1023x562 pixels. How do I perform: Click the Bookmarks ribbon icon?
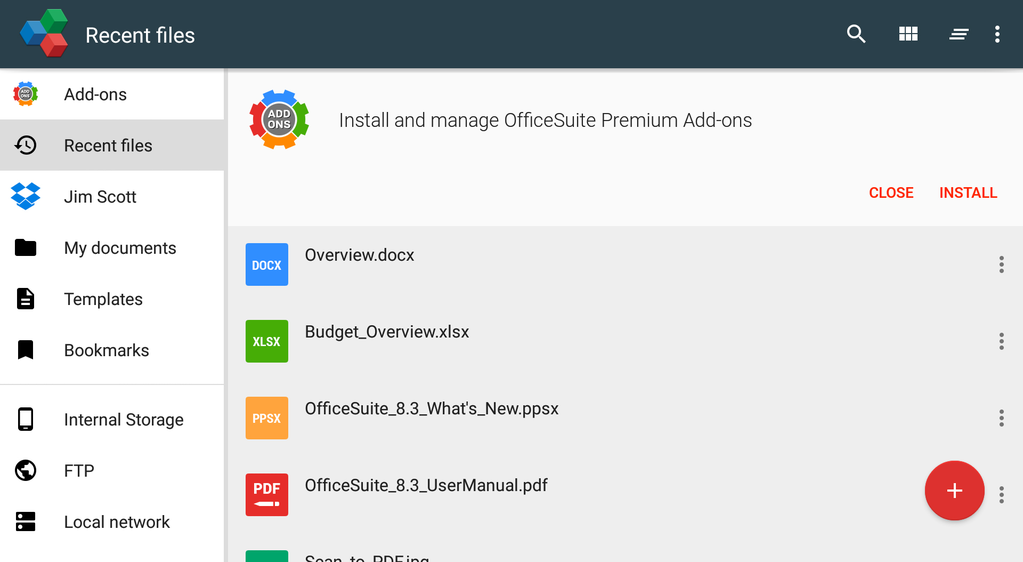[25, 350]
